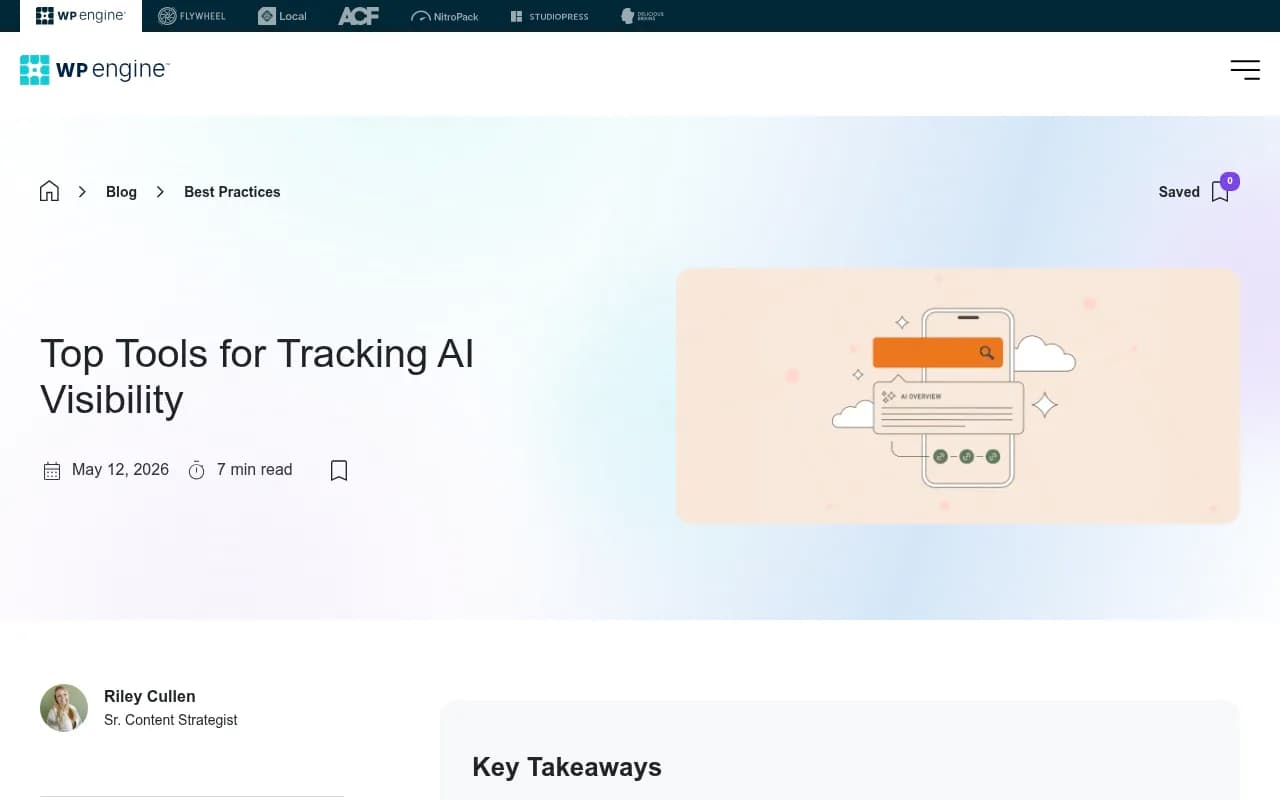Image resolution: width=1280 pixels, height=800 pixels.
Task: Open the Saved articles list
Action: click(x=1179, y=192)
